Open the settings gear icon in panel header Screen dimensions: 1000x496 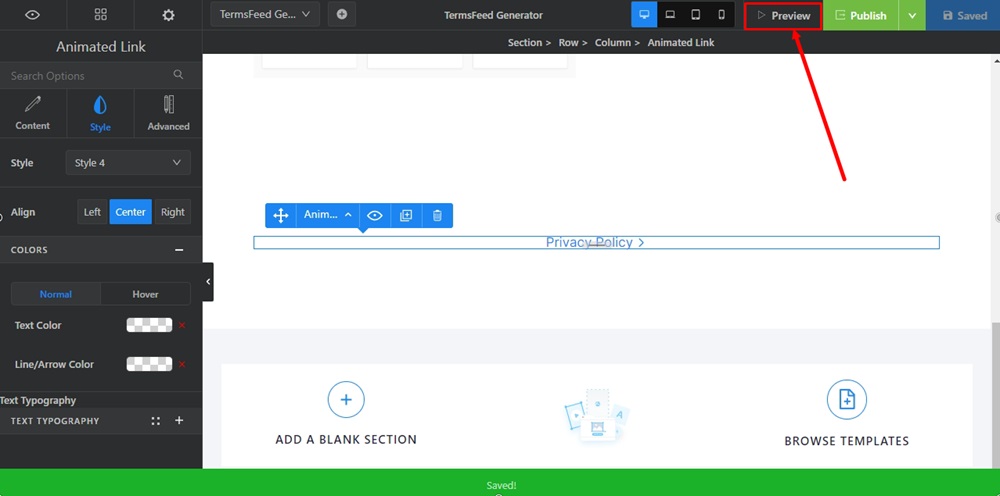point(168,15)
